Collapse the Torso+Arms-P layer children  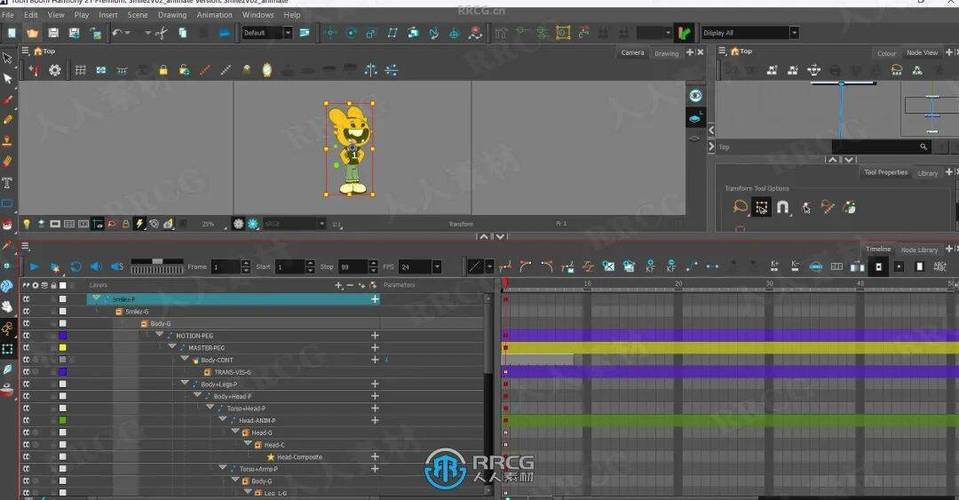point(223,468)
